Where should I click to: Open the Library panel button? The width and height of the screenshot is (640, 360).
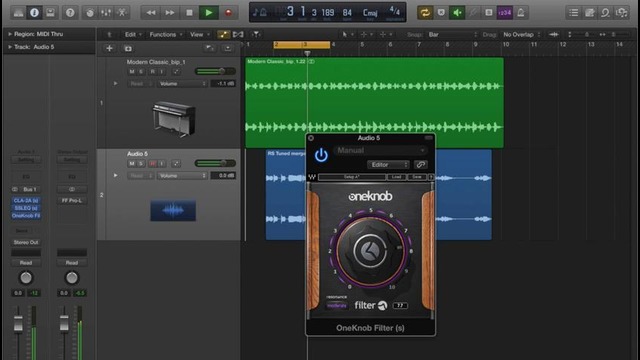coord(18,13)
